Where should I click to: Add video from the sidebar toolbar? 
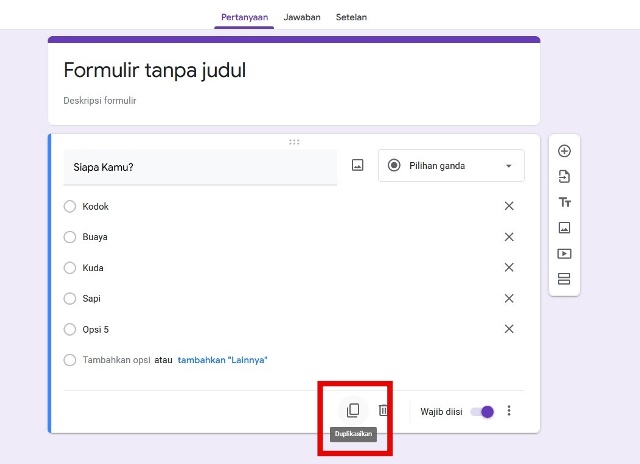(564, 254)
